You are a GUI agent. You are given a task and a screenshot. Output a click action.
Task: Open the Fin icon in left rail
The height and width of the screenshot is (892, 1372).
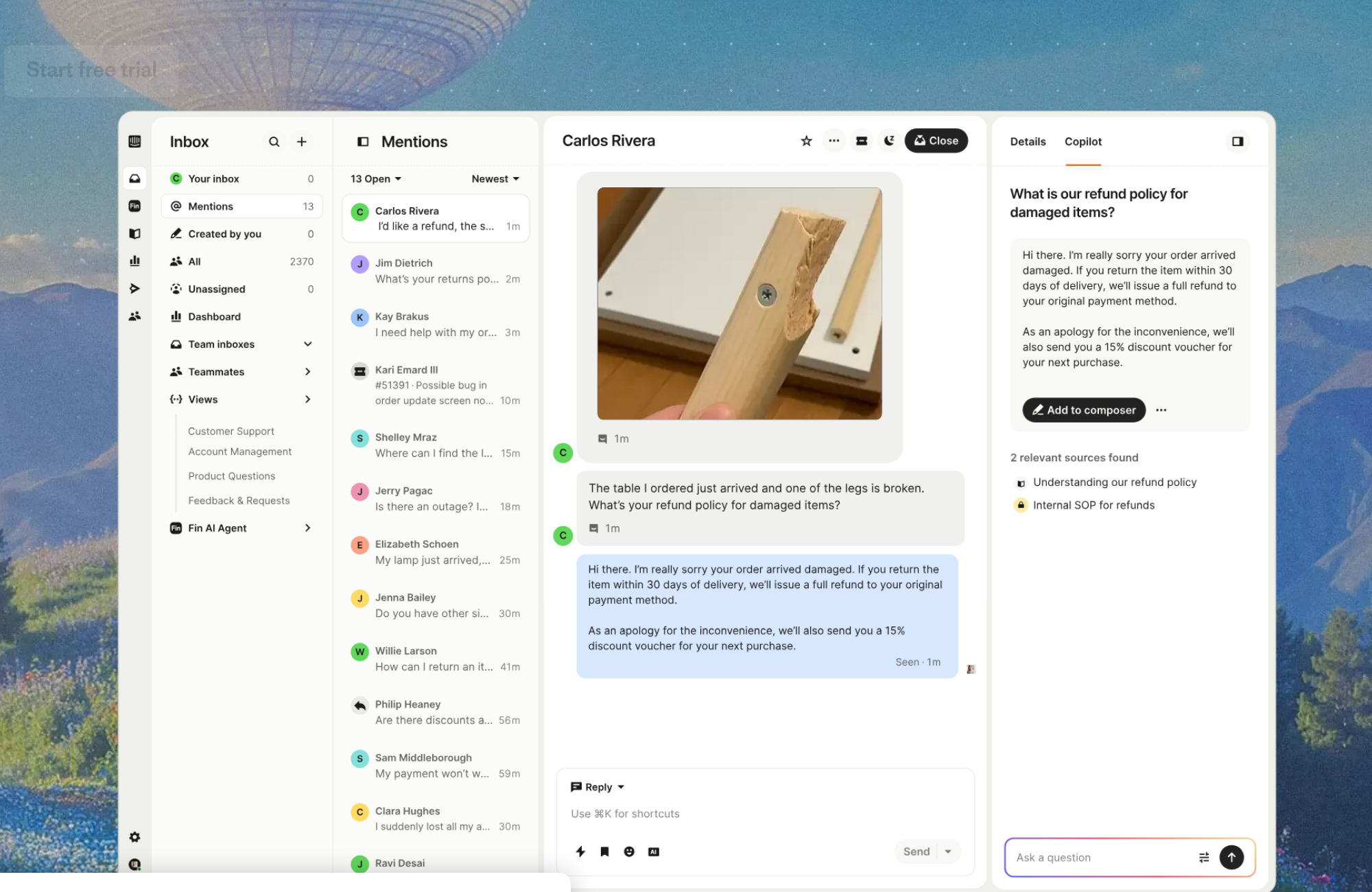tap(134, 206)
